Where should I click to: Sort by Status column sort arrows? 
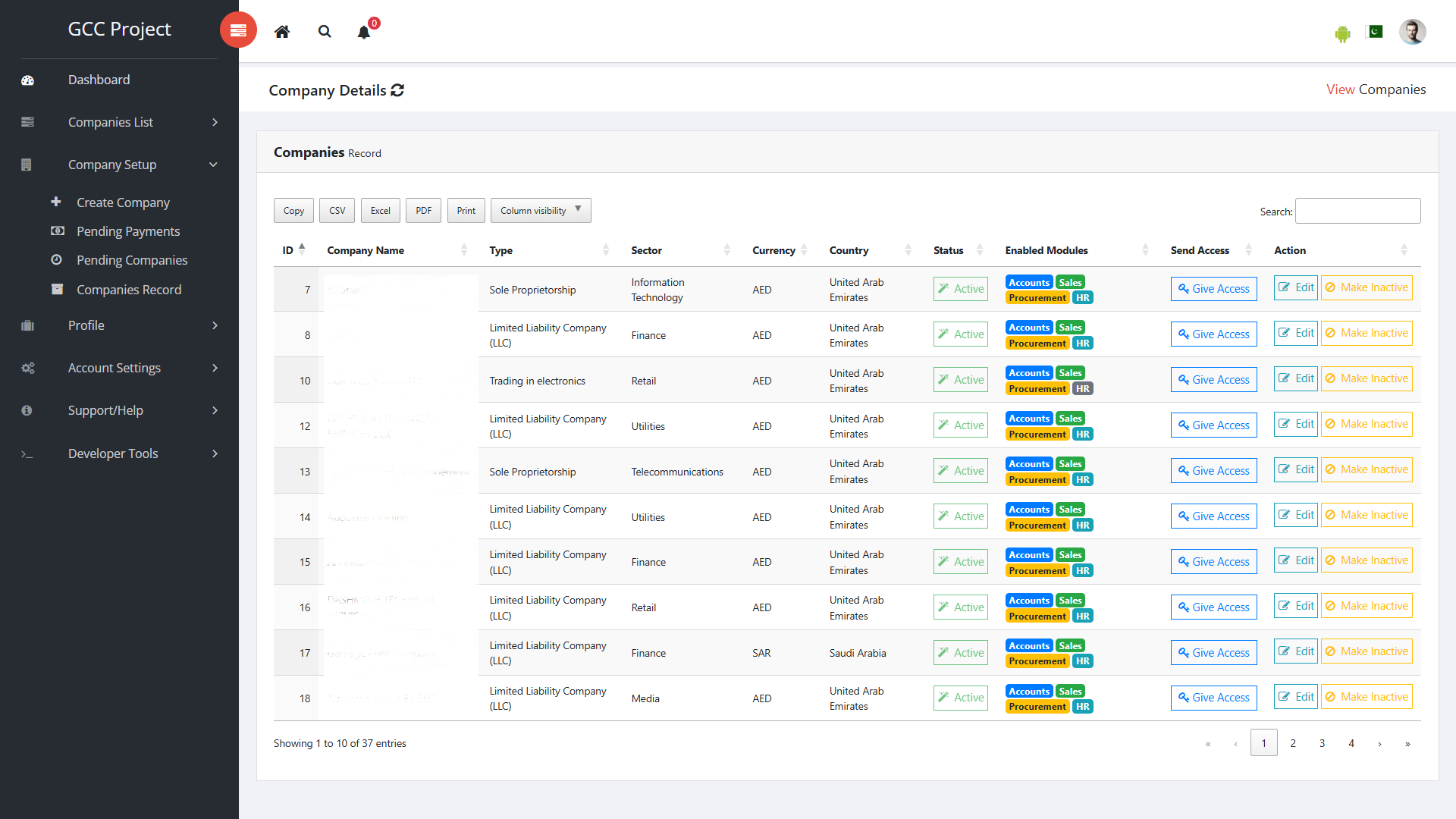980,249
